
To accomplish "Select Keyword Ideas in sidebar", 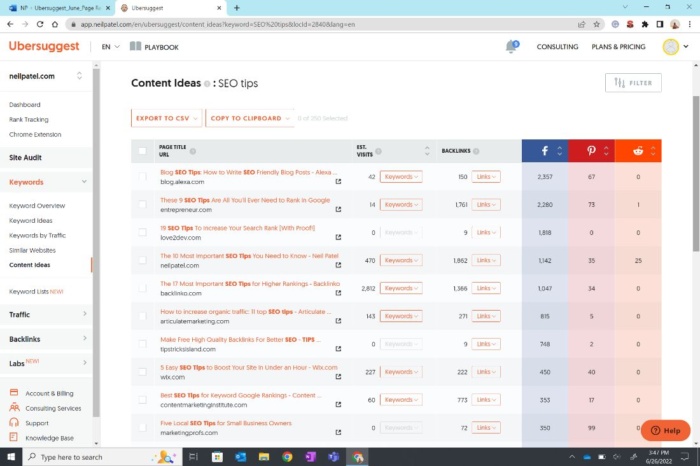I will tap(30, 220).
